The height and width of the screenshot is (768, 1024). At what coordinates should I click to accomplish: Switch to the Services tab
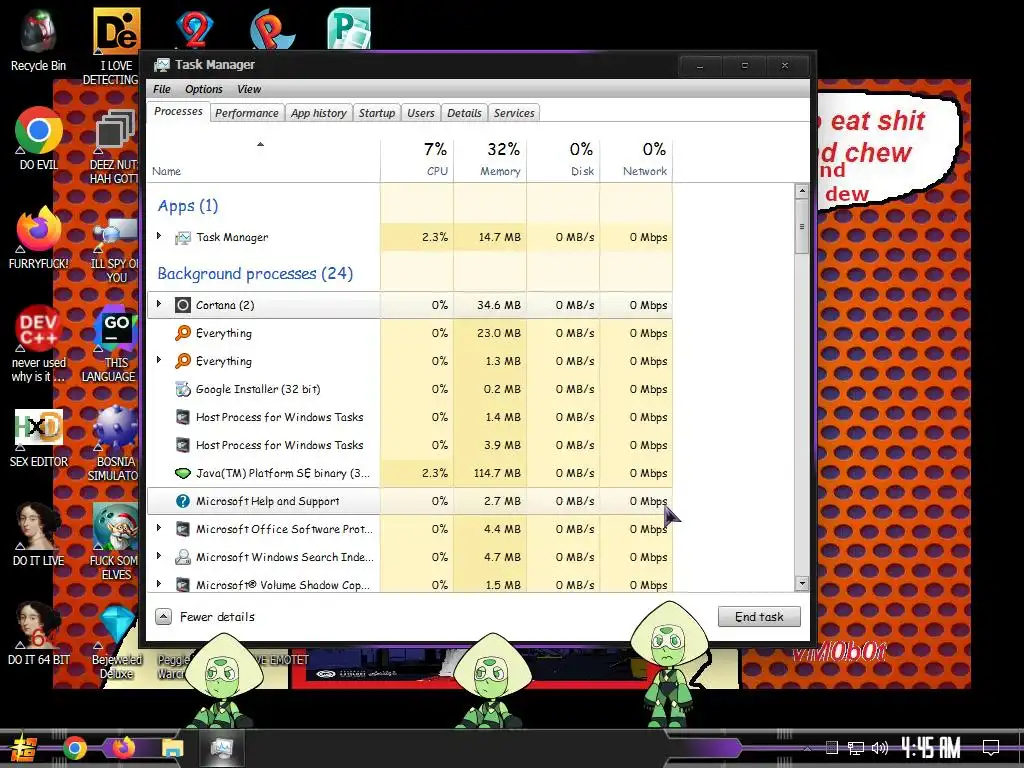(x=514, y=113)
